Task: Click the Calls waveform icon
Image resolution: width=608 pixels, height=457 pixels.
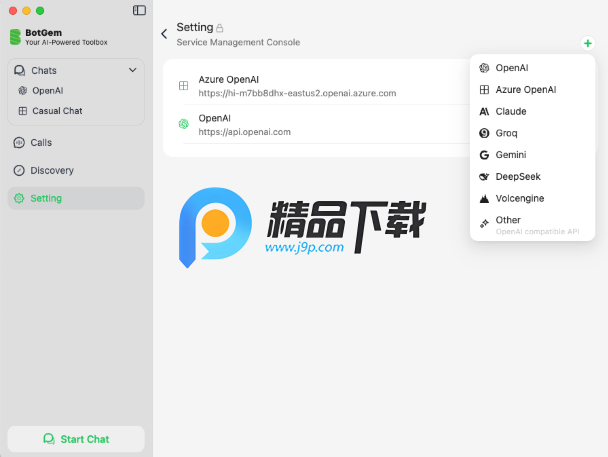Action: point(19,143)
